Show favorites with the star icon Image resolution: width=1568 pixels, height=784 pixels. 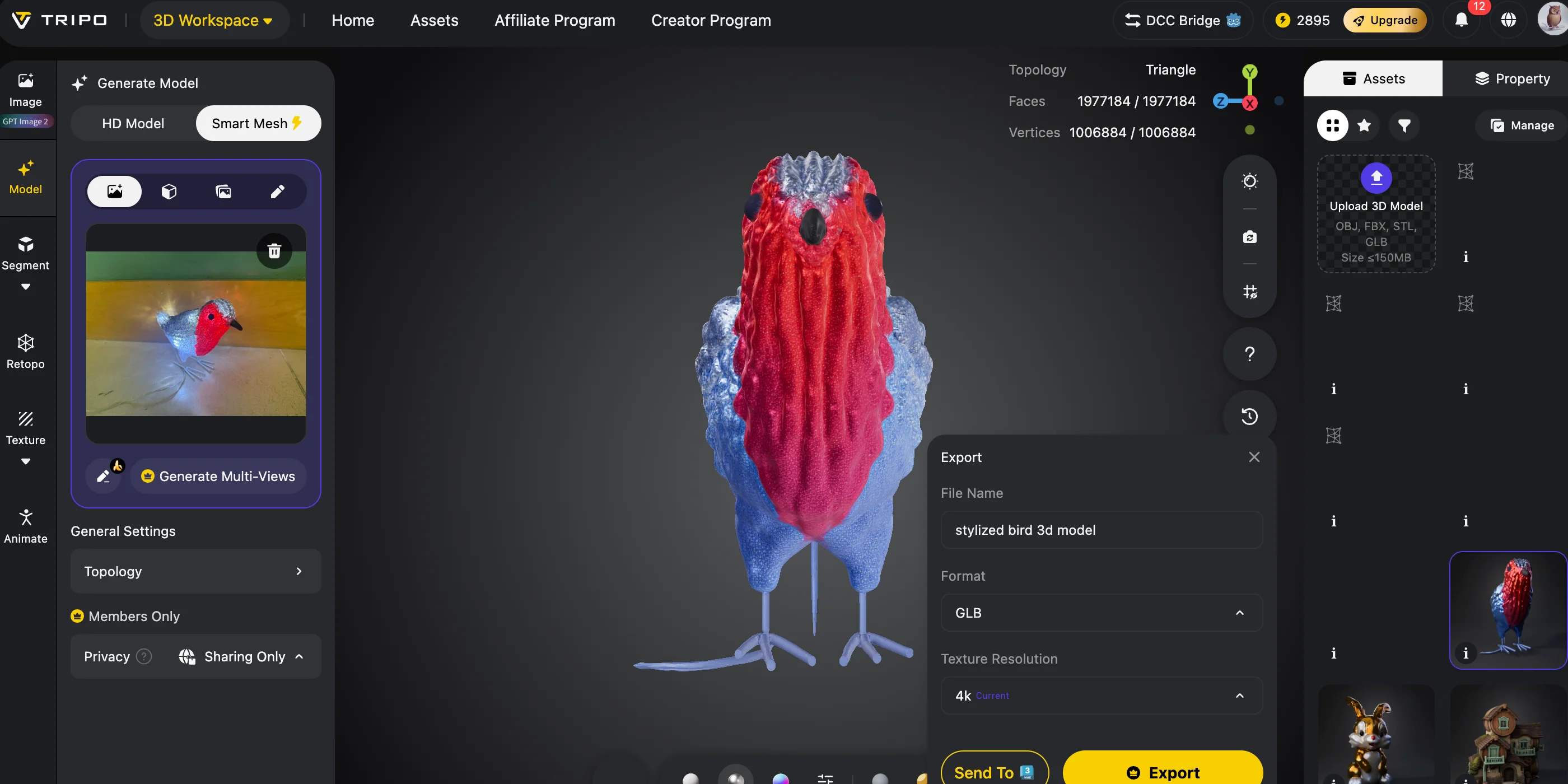click(1364, 125)
